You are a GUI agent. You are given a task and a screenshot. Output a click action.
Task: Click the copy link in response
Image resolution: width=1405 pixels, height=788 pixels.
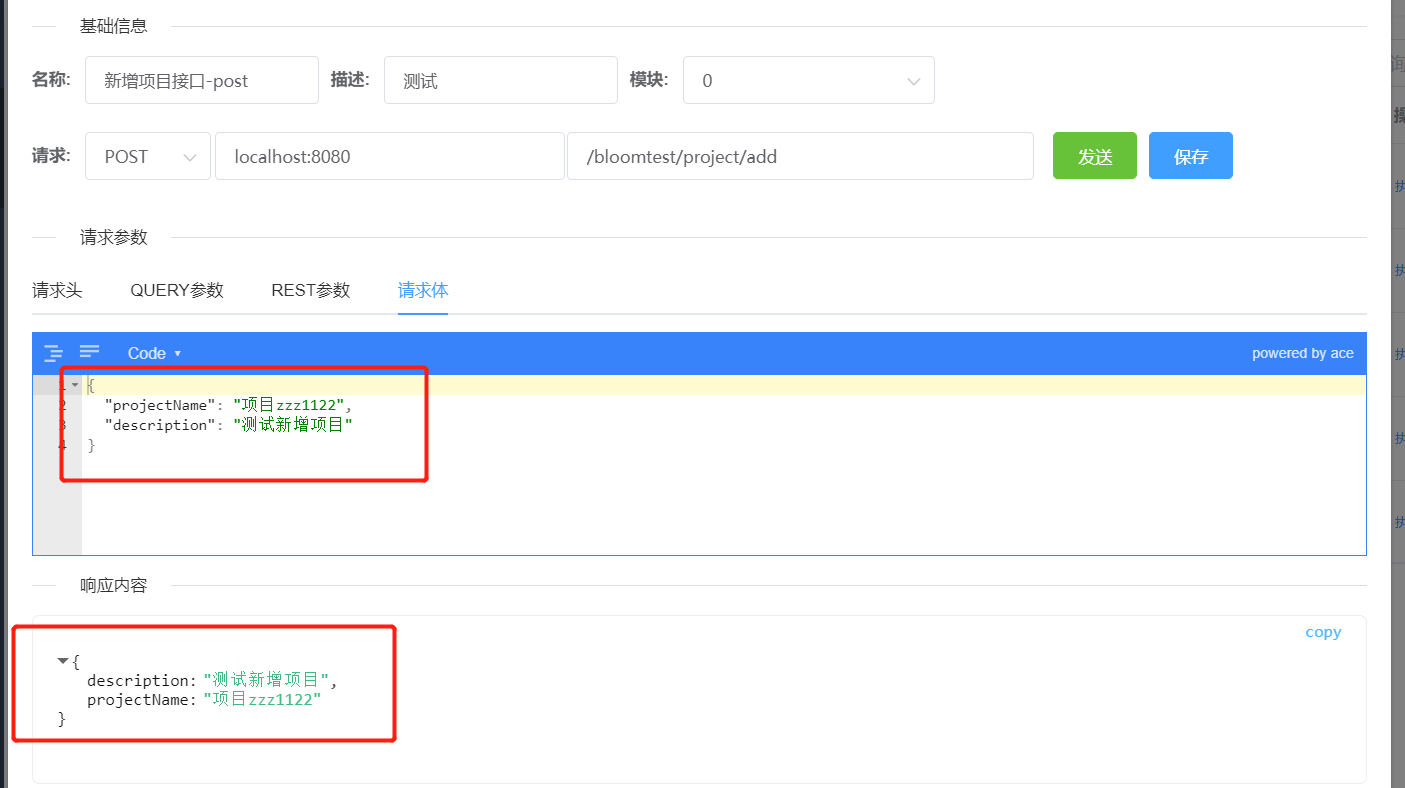(1323, 632)
